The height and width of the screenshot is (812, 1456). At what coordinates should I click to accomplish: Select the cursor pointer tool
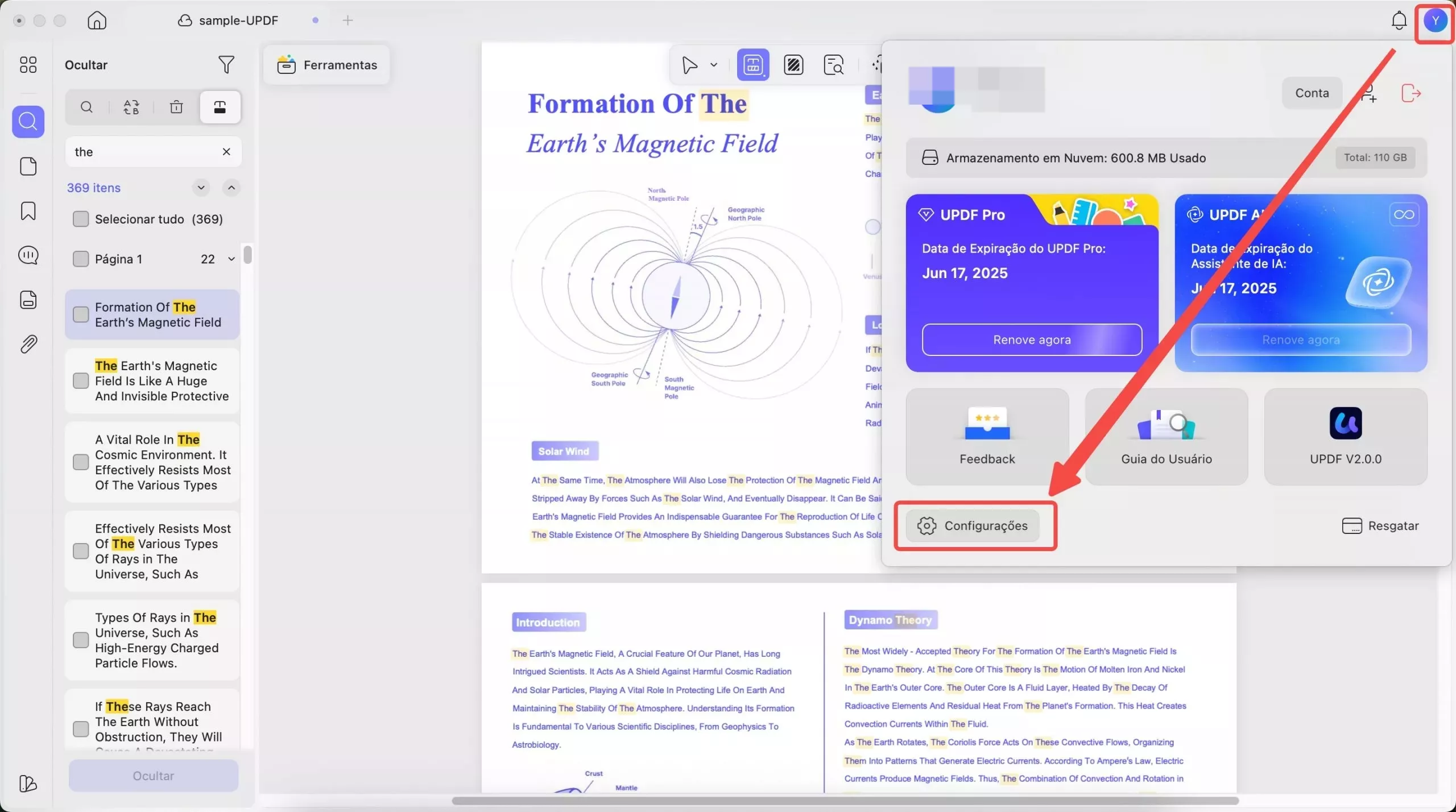[689, 65]
